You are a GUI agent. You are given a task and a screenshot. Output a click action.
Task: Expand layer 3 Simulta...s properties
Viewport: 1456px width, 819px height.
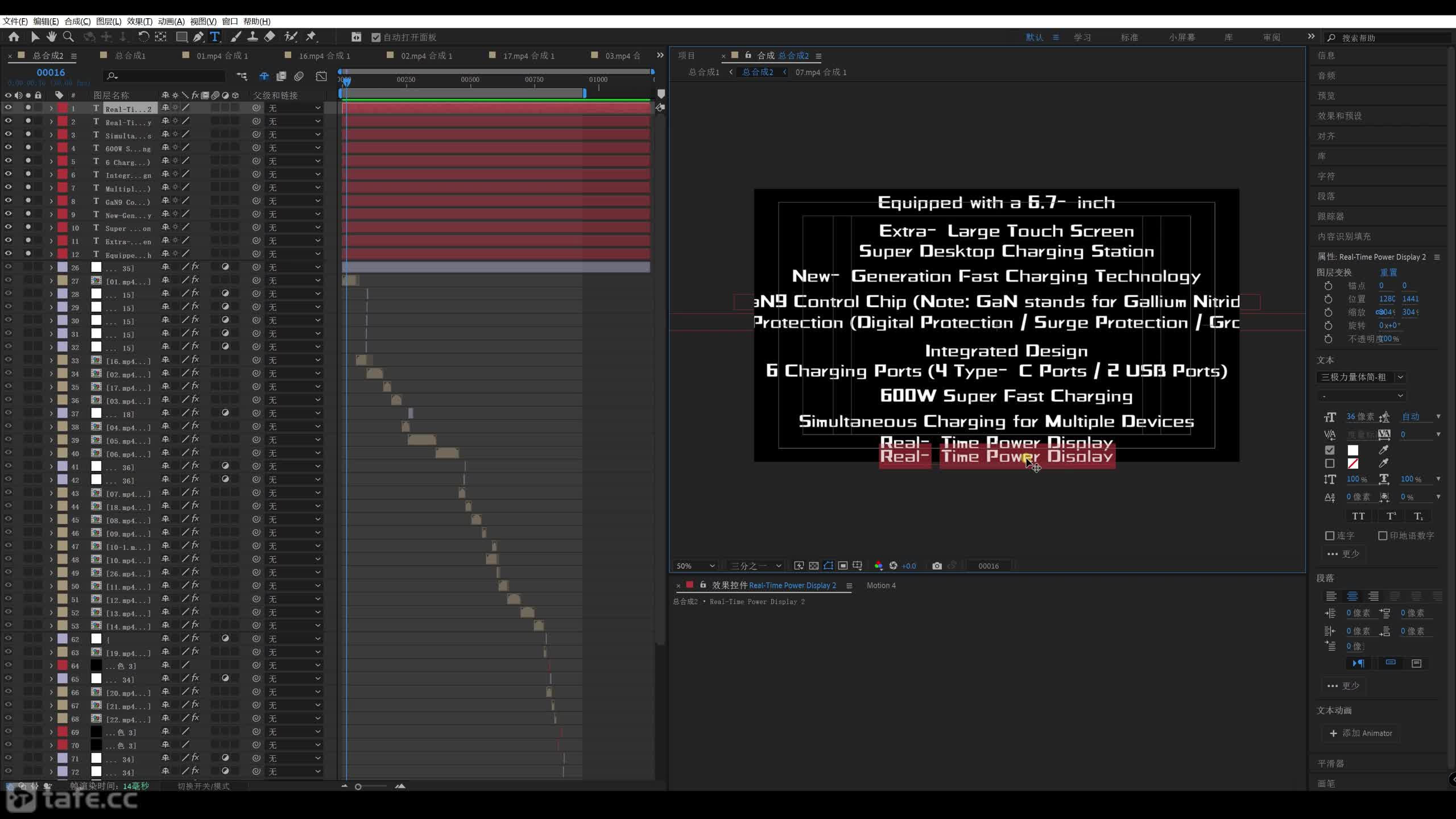coord(51,135)
